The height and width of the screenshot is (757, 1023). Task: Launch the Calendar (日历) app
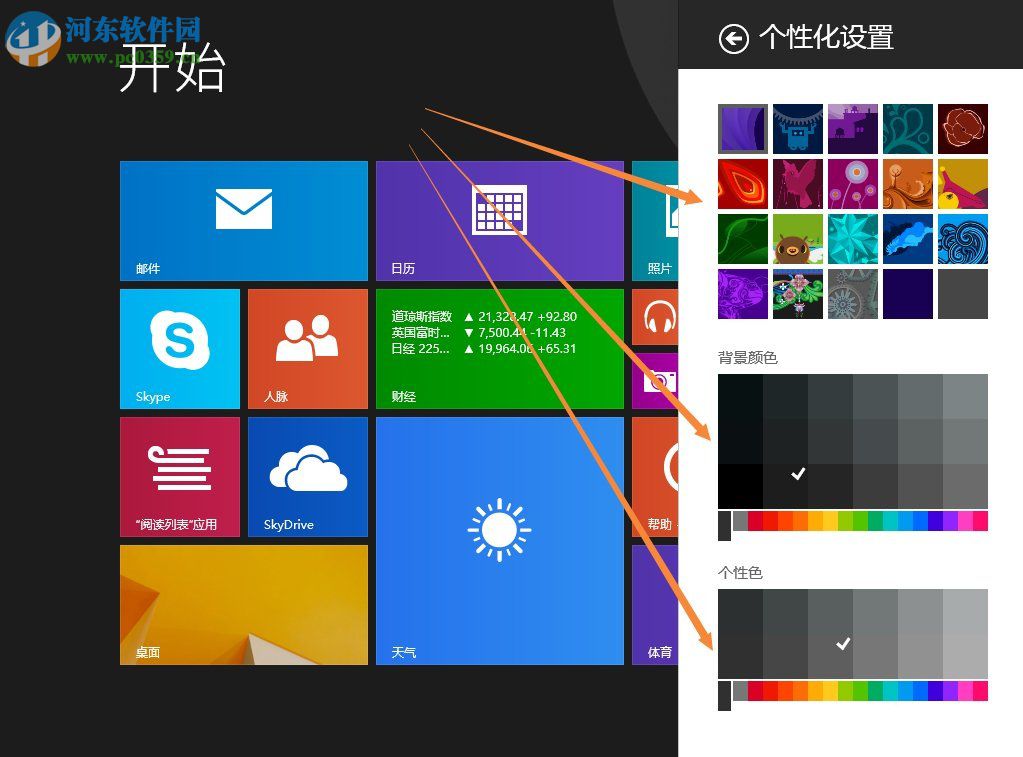pos(498,220)
